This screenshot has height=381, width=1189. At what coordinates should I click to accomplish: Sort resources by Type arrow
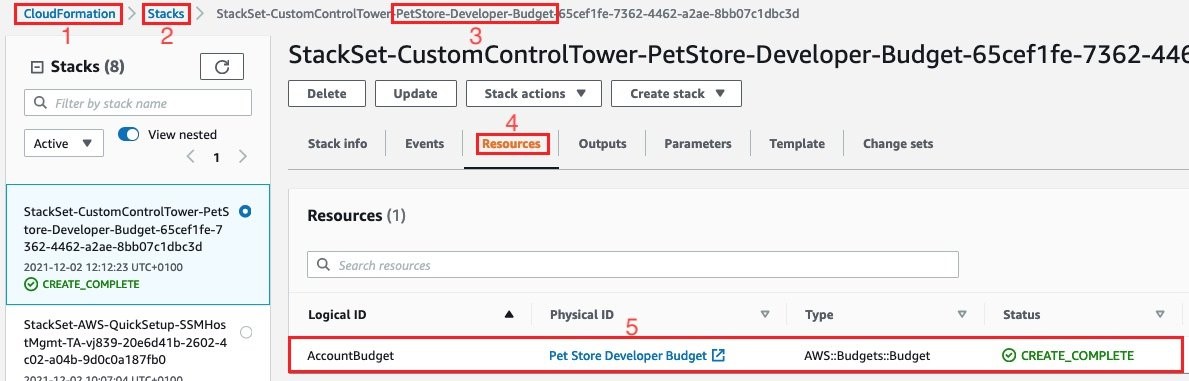pos(962,314)
